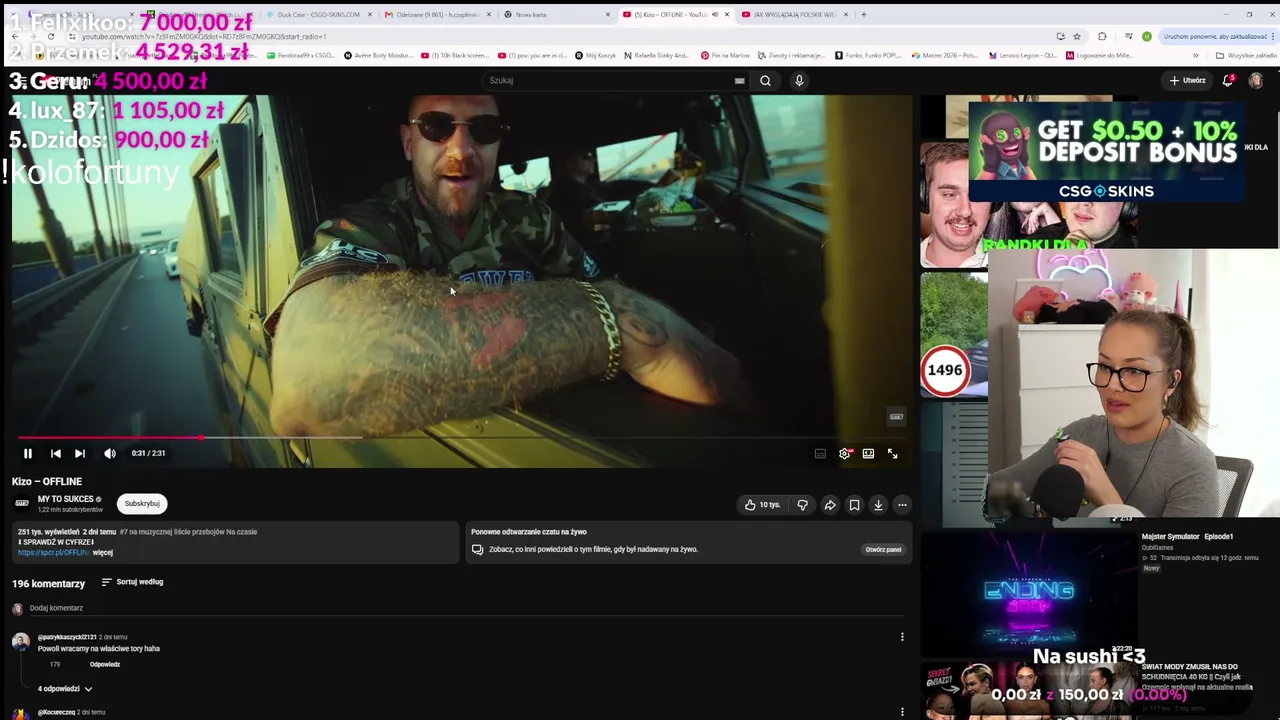Click the Subskrybuj button

click(x=142, y=504)
